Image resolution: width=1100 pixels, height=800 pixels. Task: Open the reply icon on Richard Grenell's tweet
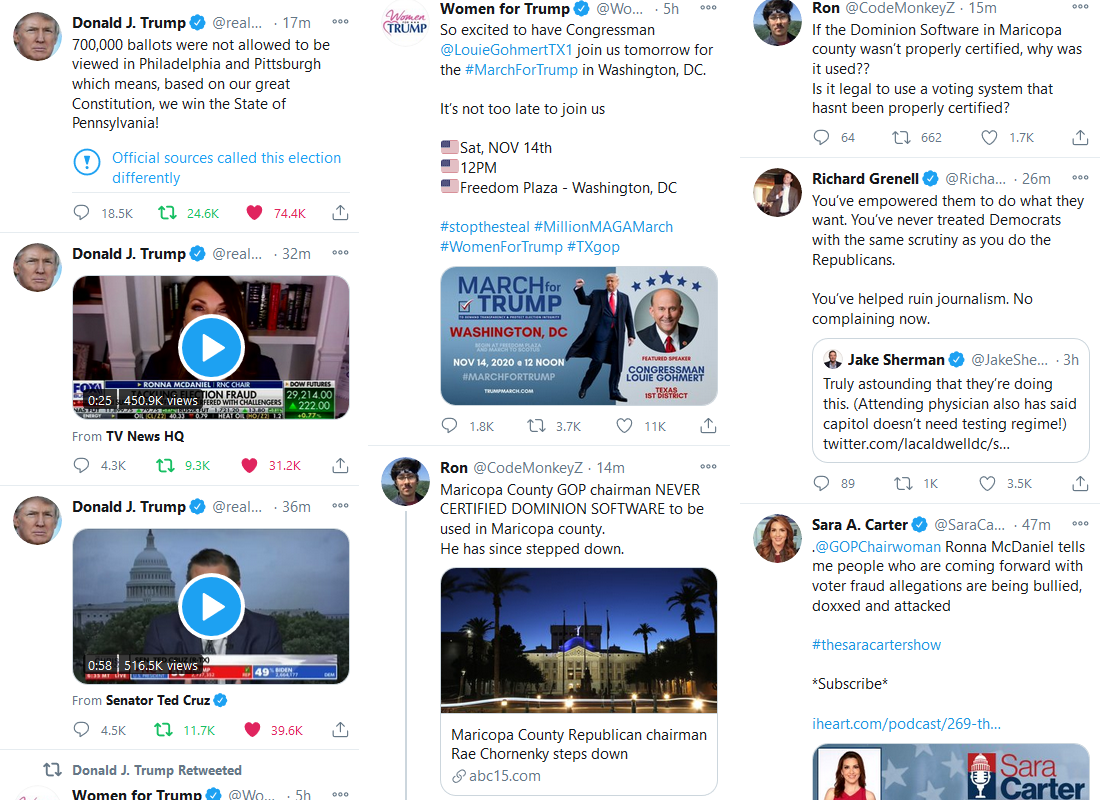821,483
